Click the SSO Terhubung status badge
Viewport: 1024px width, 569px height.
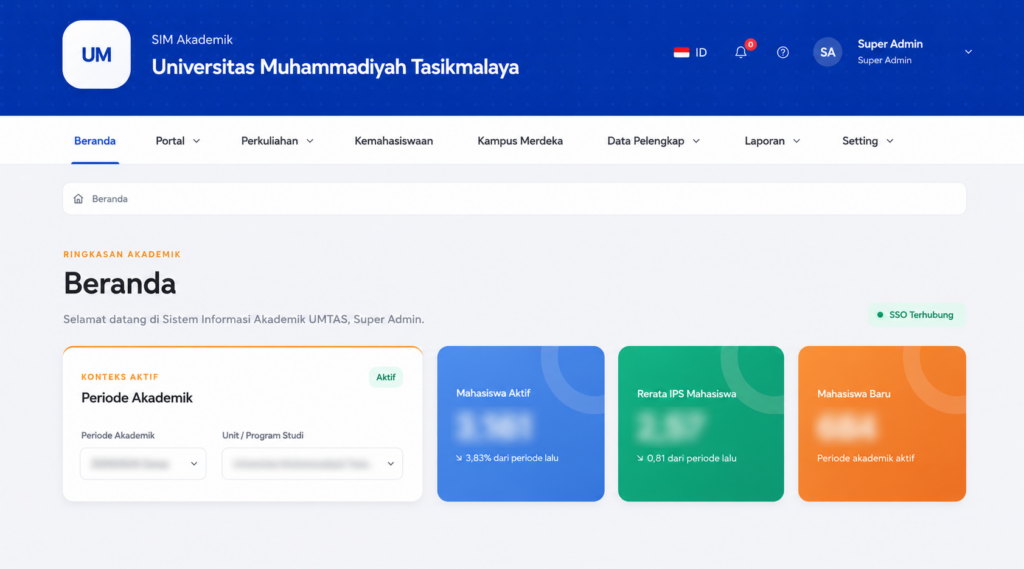tap(916, 315)
